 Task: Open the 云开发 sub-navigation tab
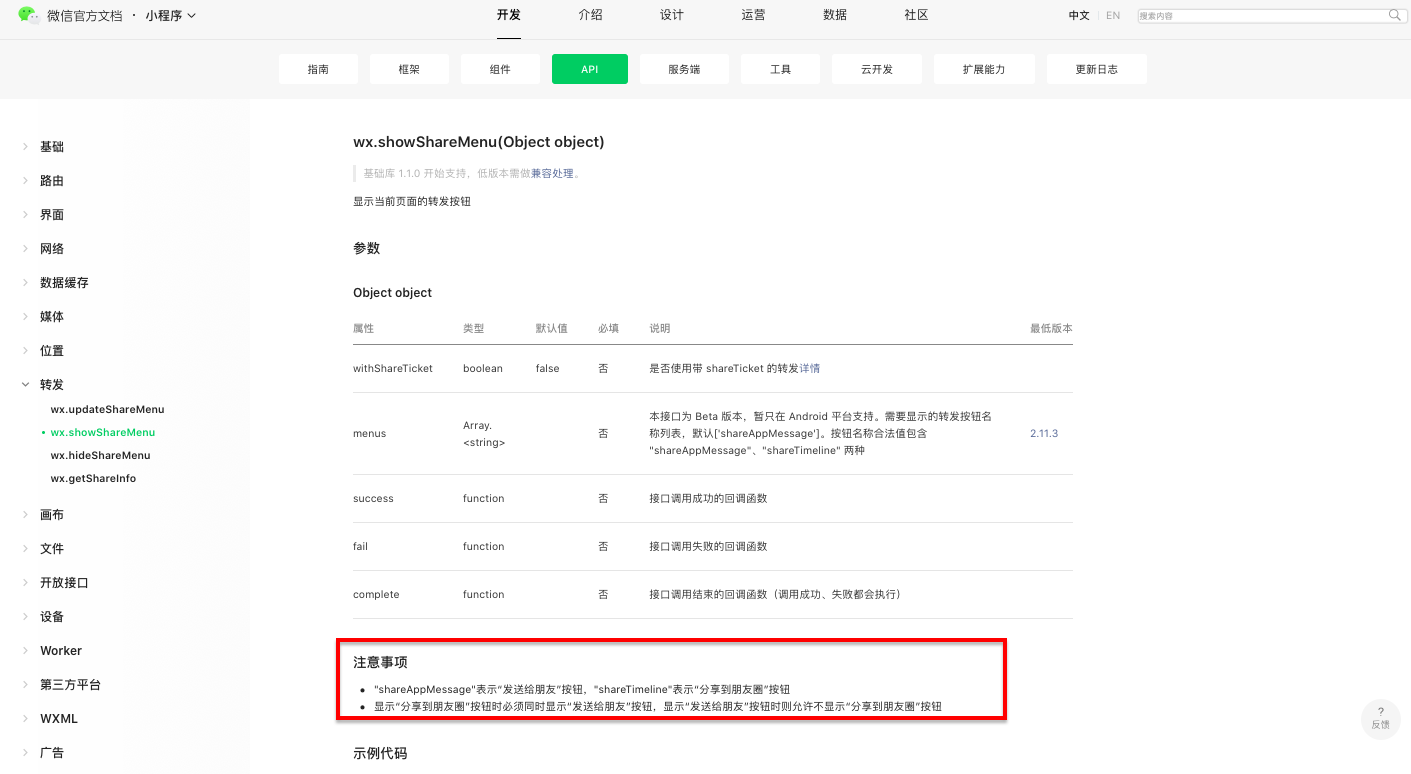click(x=877, y=69)
